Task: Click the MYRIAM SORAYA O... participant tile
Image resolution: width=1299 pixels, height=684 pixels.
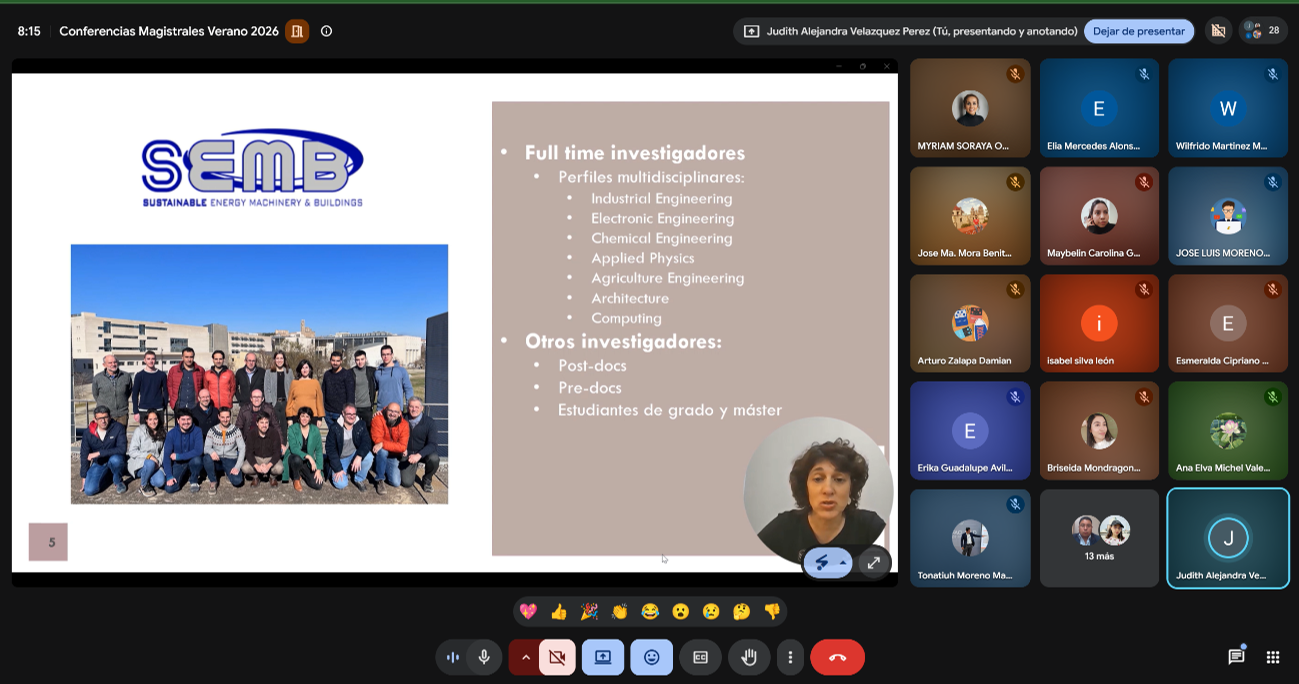Action: 970,108
